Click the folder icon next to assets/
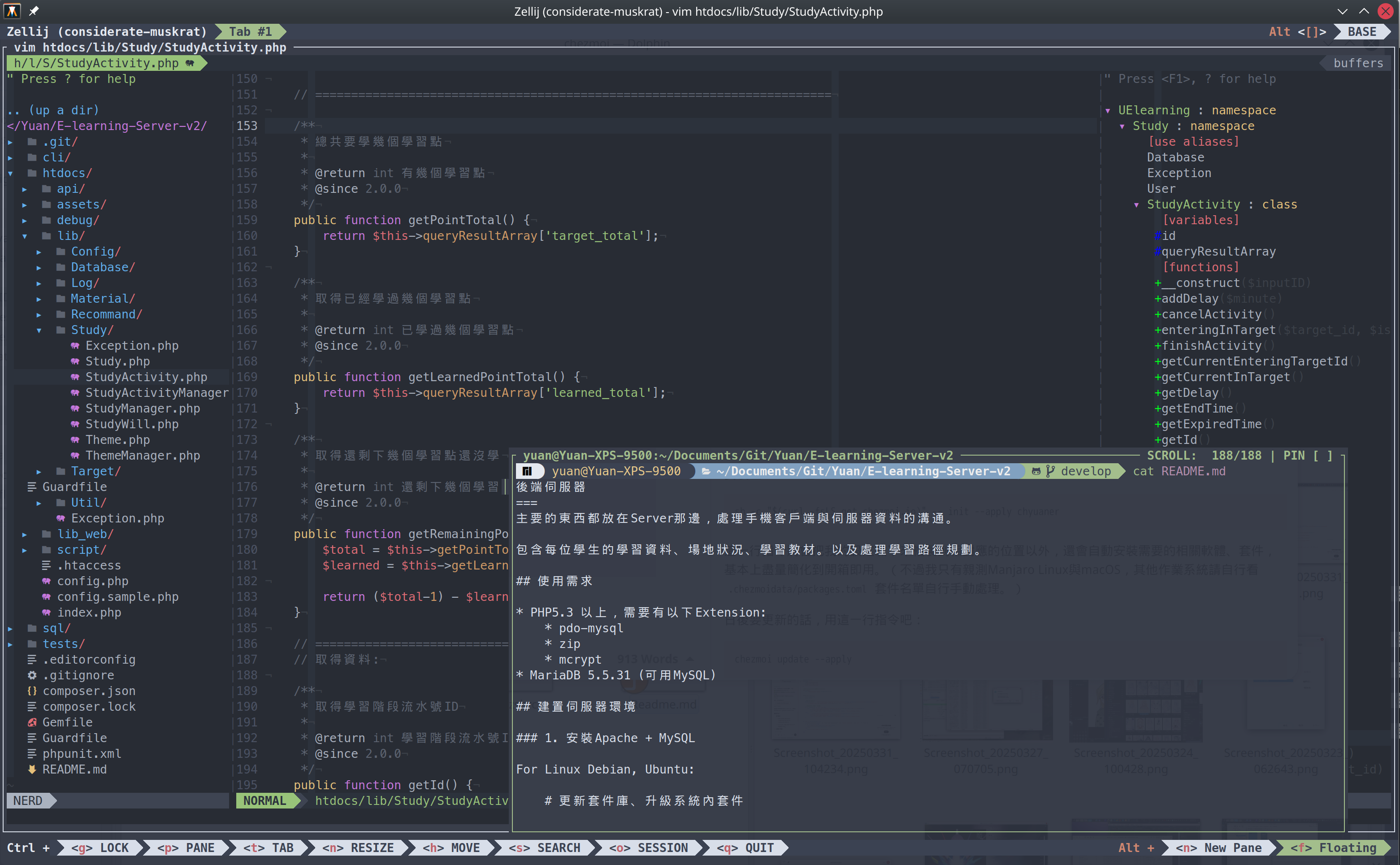Screen dimensions: 1400x865 (46, 204)
